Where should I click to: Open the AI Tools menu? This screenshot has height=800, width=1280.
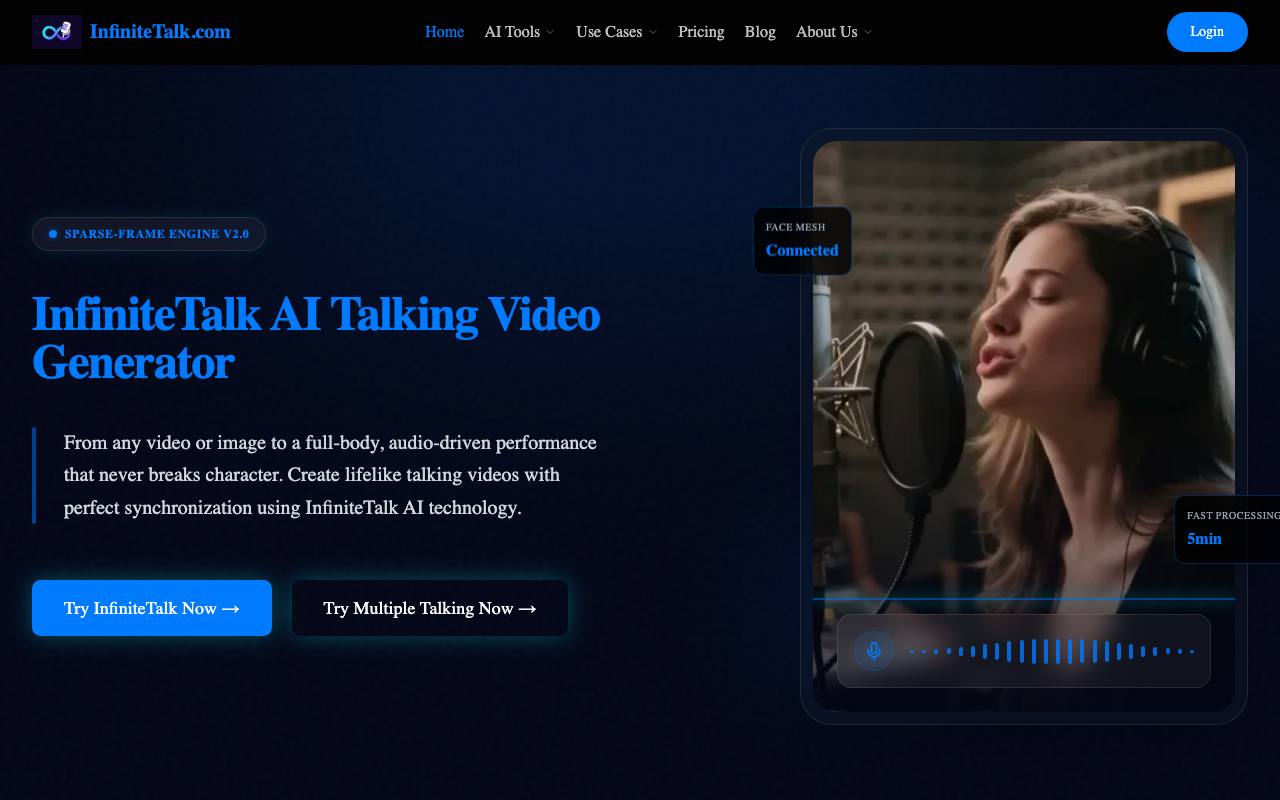pos(512,32)
